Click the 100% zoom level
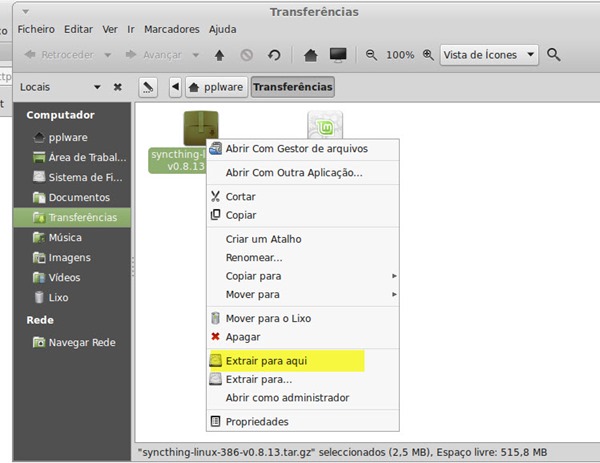 click(400, 55)
